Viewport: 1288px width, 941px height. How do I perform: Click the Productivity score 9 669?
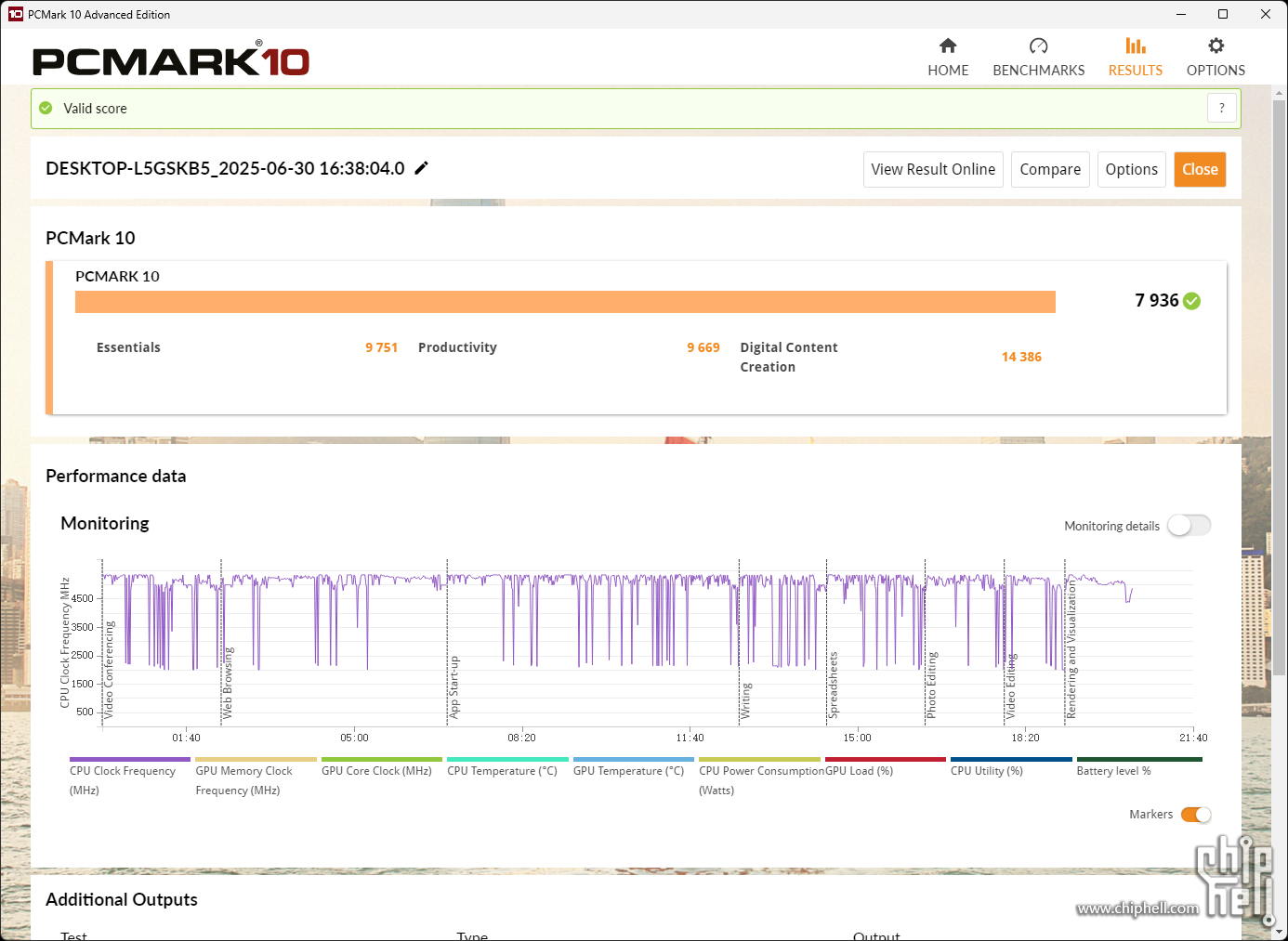[703, 347]
